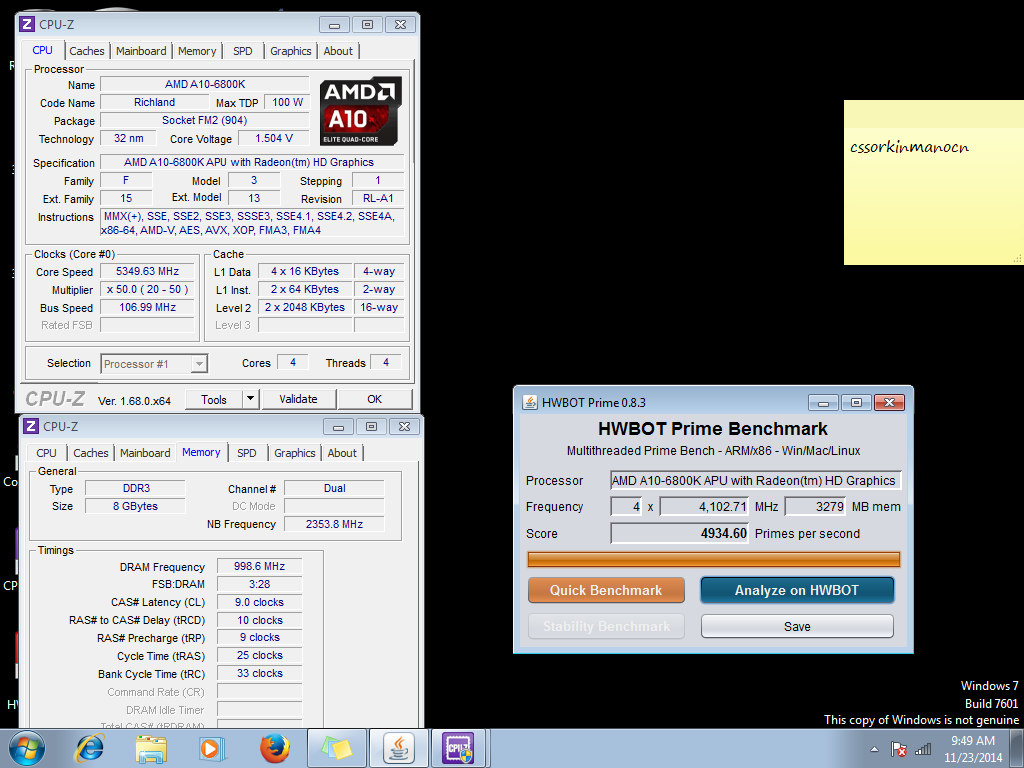Click the Code Name value Richland

154,103
